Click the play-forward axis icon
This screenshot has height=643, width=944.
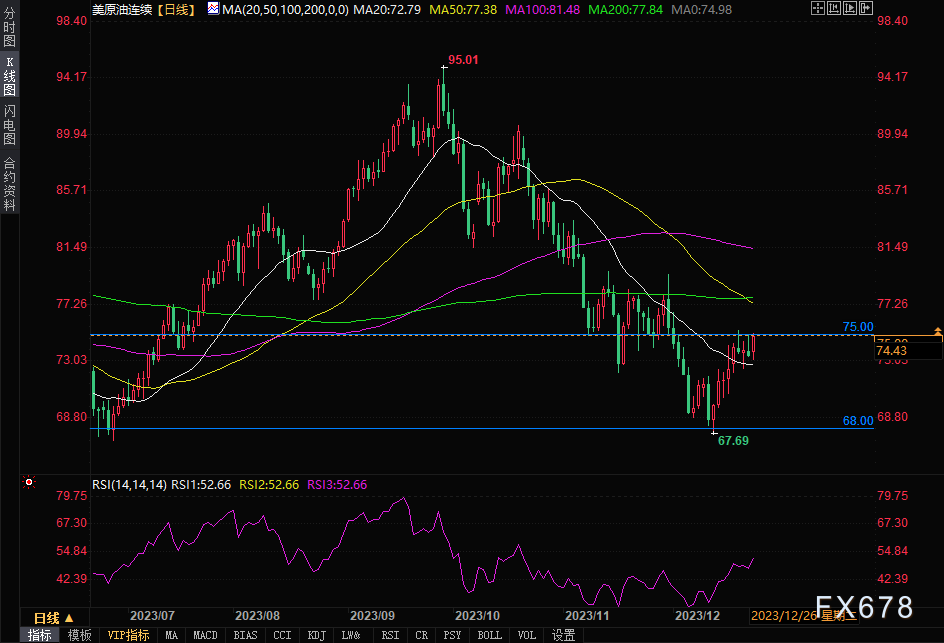click(x=850, y=8)
